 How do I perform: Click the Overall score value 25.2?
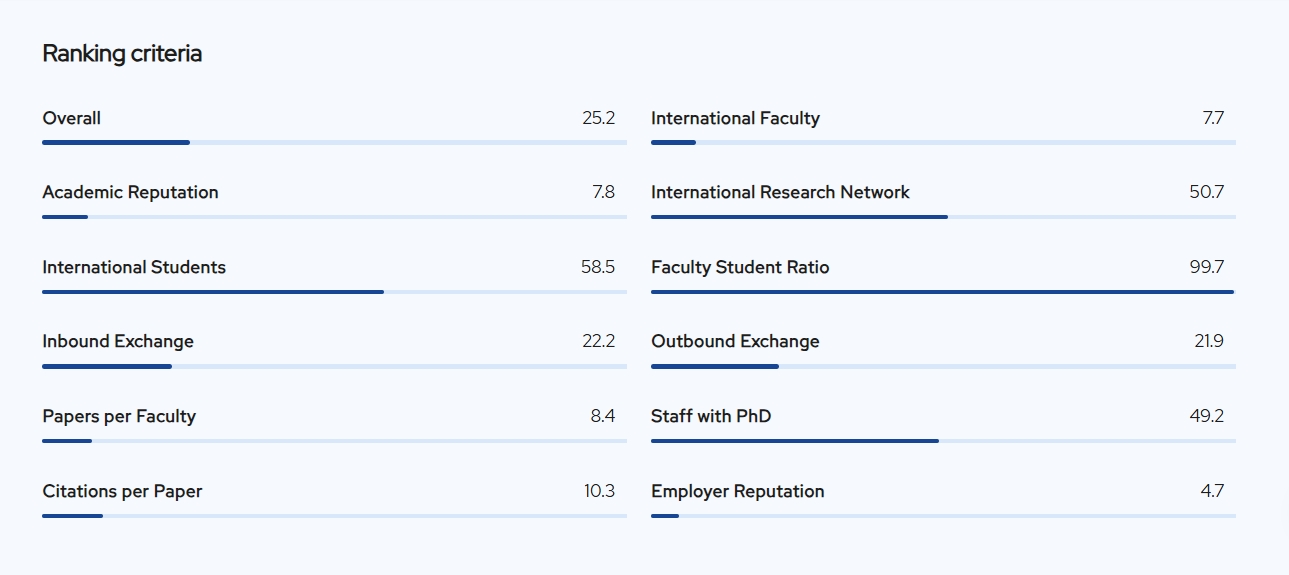point(598,118)
